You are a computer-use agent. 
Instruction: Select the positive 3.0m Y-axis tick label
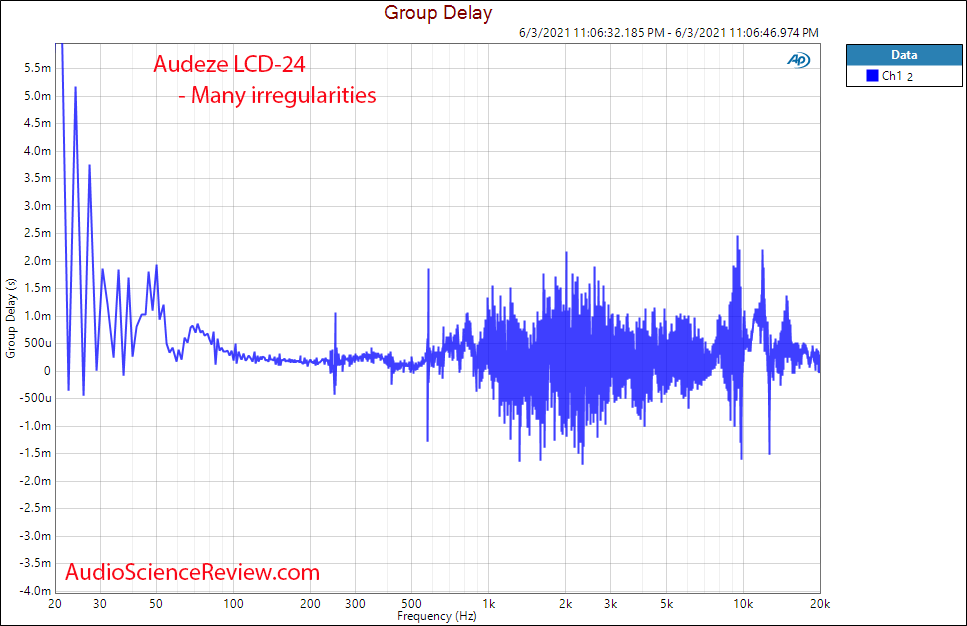tap(38, 205)
